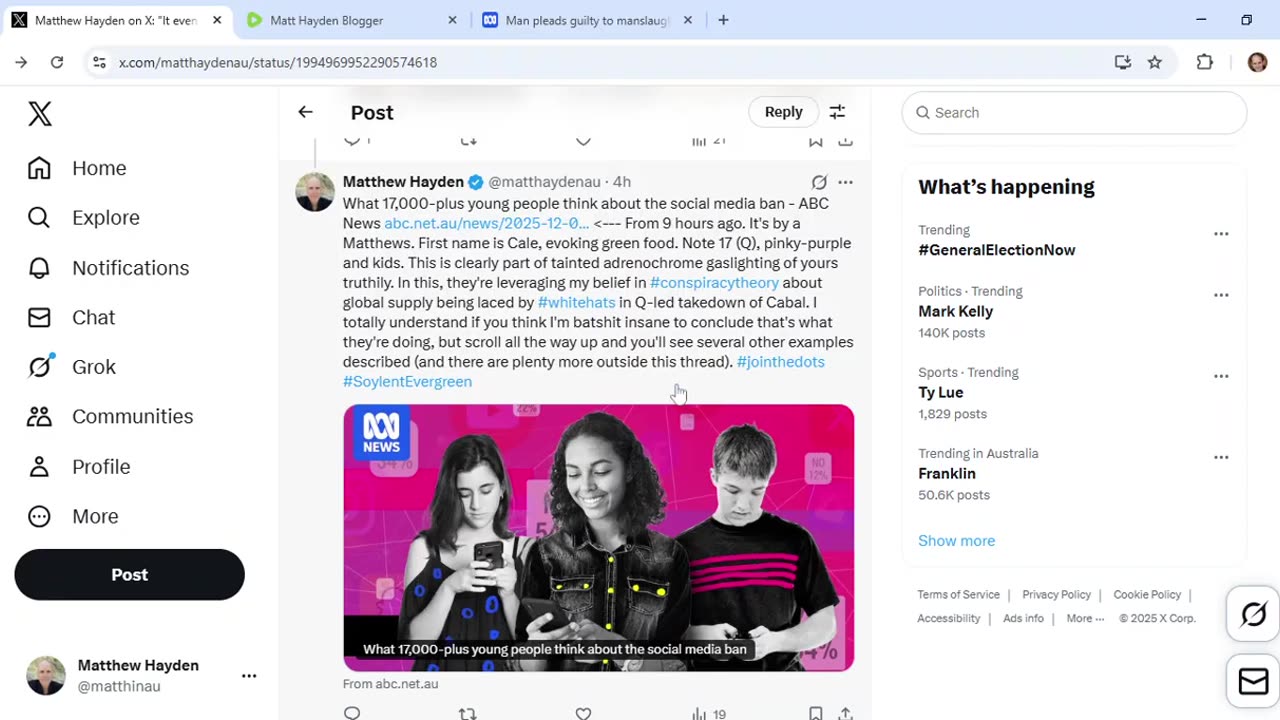Open browser profile avatar
This screenshot has height=720, width=1280.
1257,62
